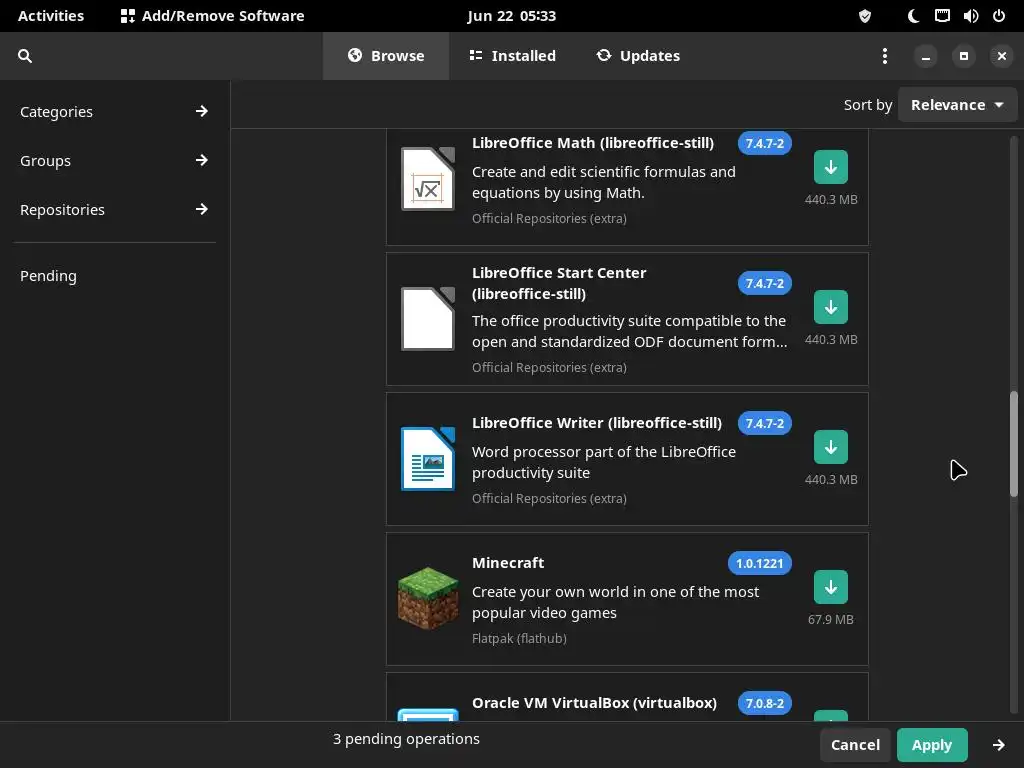Click Minecraft's 'Flatpak (flathub)' label
Viewport: 1024px width, 768px height.
[x=519, y=639]
